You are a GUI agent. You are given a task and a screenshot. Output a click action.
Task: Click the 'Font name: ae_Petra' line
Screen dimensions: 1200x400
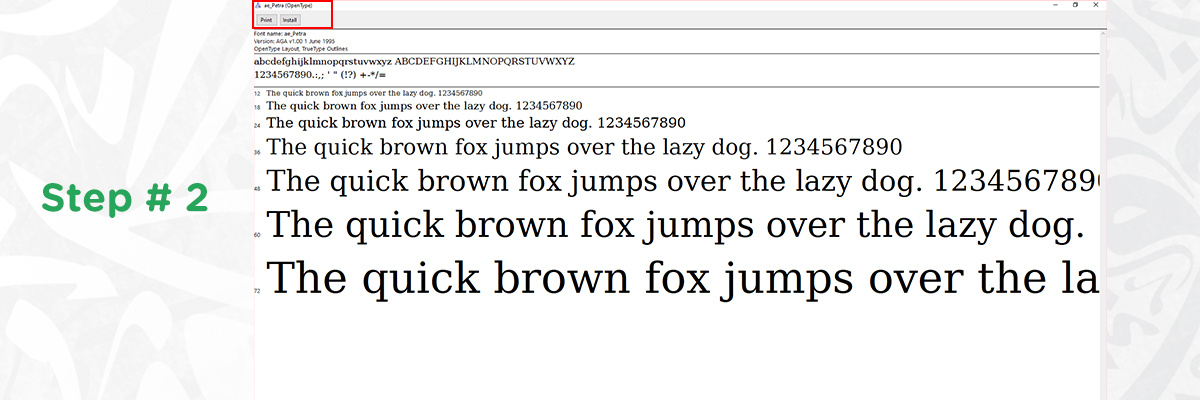click(278, 34)
